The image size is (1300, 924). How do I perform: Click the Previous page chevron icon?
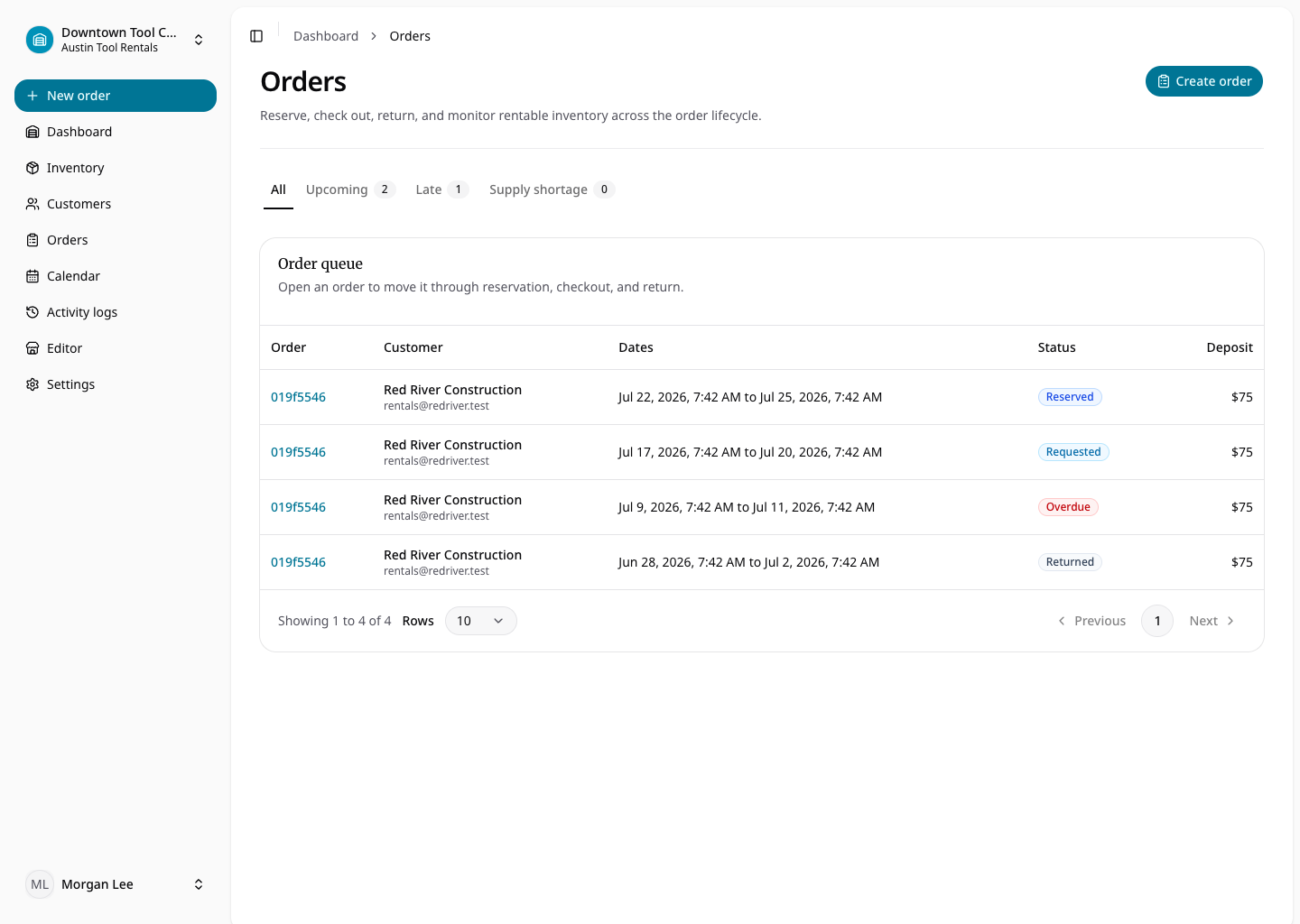1062,621
